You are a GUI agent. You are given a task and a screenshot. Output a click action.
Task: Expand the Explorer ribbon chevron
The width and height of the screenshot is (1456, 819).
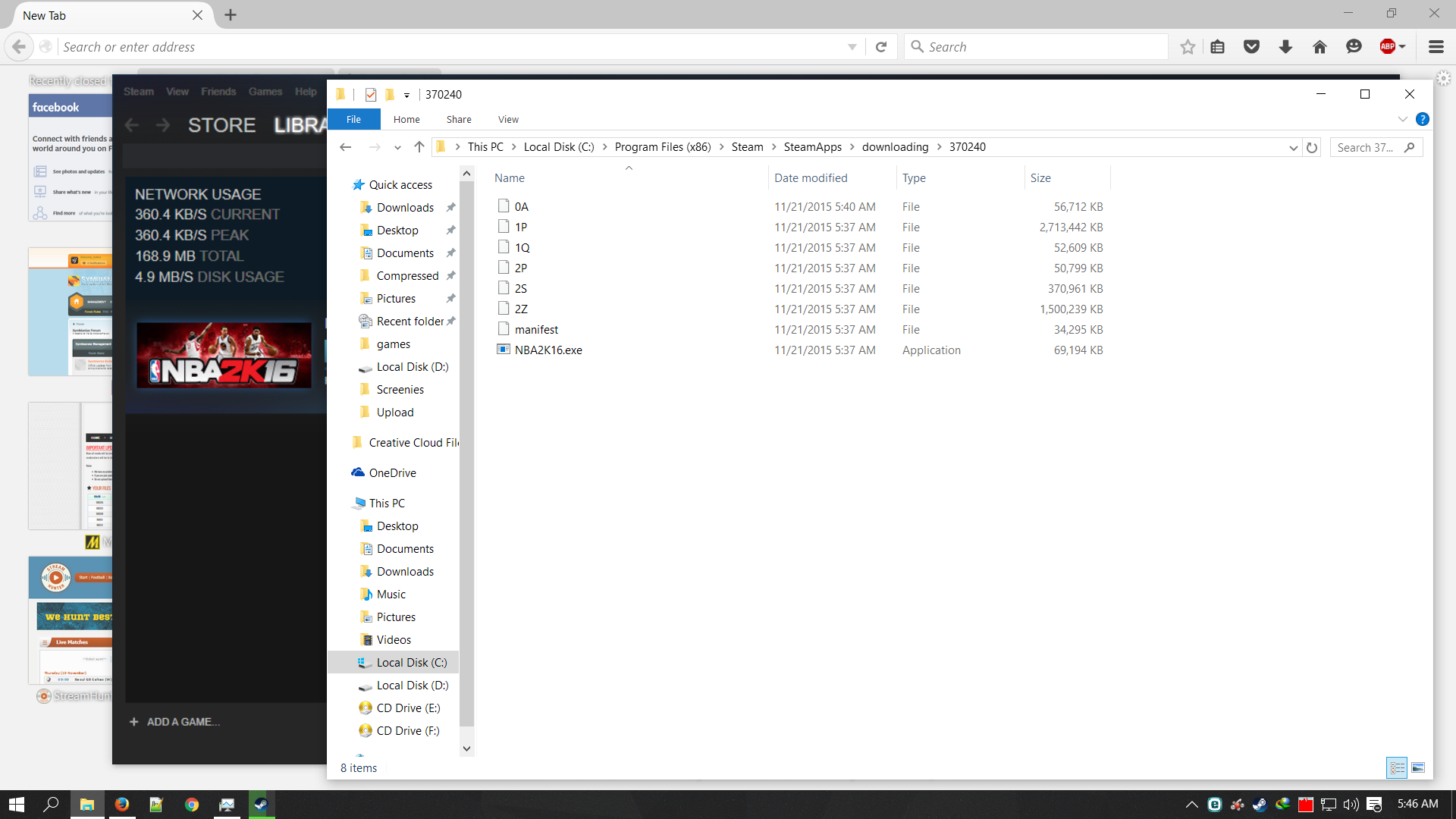click(1402, 119)
